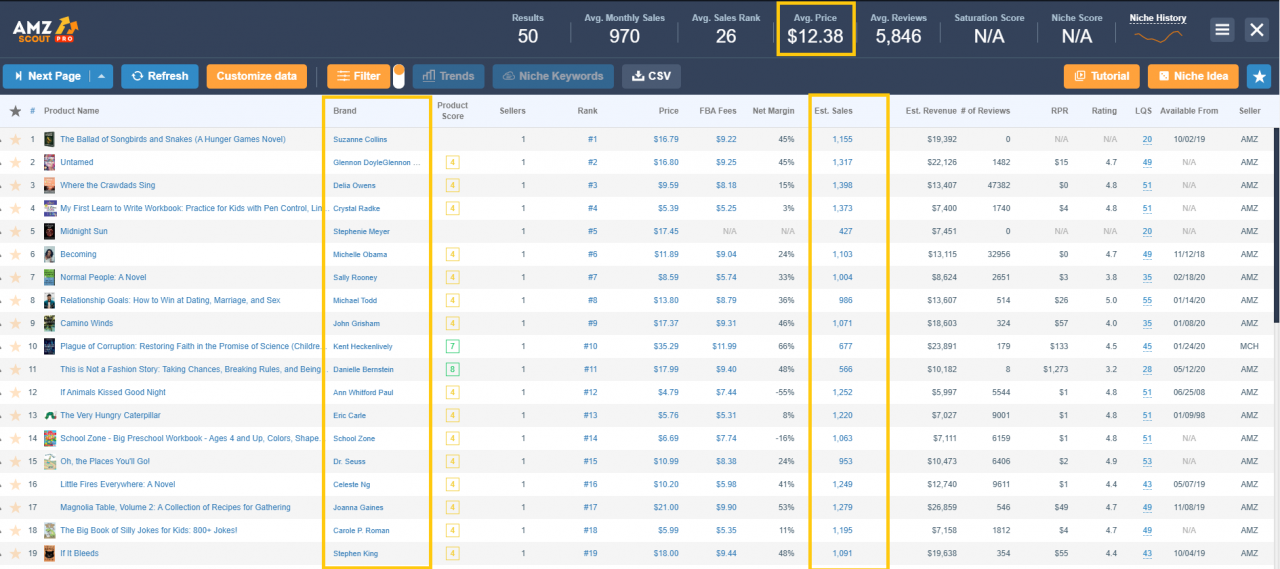Open the Tutorial button
Image resolution: width=1280 pixels, height=569 pixels.
click(x=1101, y=76)
